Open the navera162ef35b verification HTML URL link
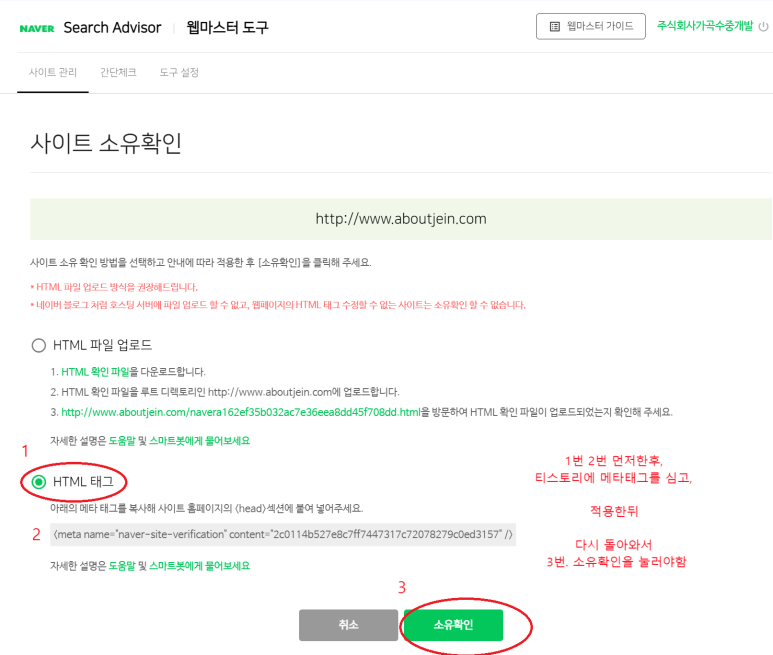The height and width of the screenshot is (655, 773). (x=241, y=412)
